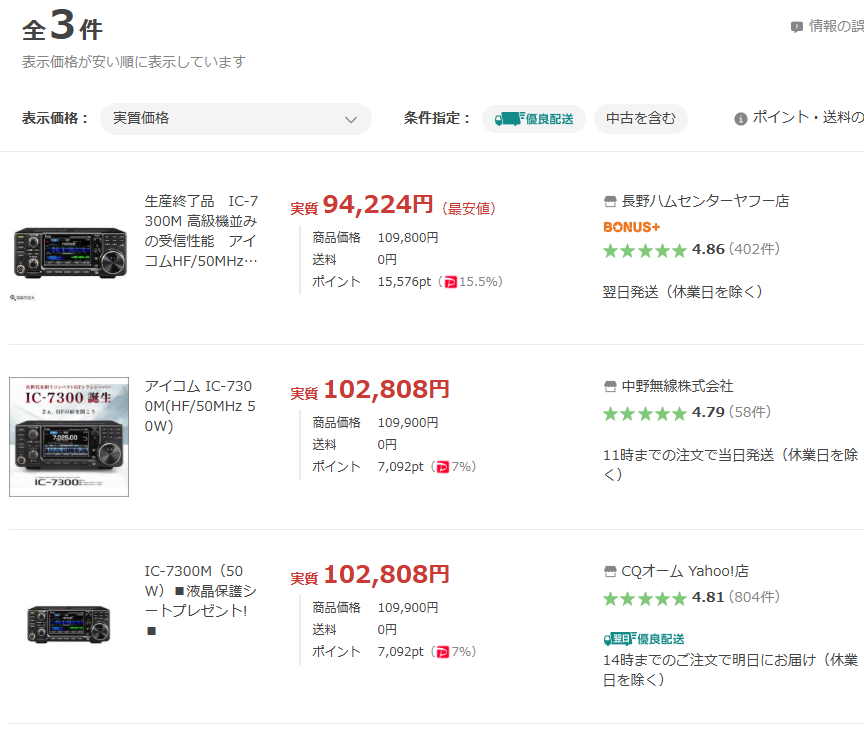Click the IC-7300 誕生 product thumbnail
The width and height of the screenshot is (864, 729).
[x=69, y=437]
